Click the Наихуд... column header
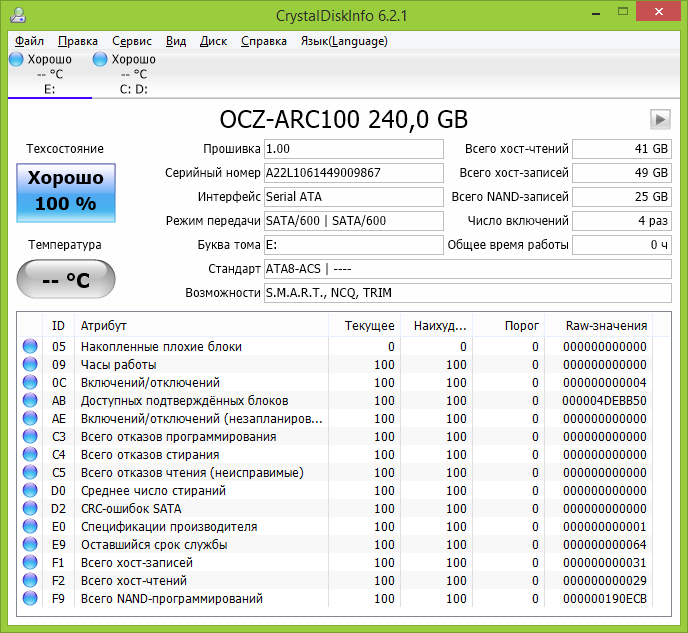The image size is (688, 633). [436, 325]
